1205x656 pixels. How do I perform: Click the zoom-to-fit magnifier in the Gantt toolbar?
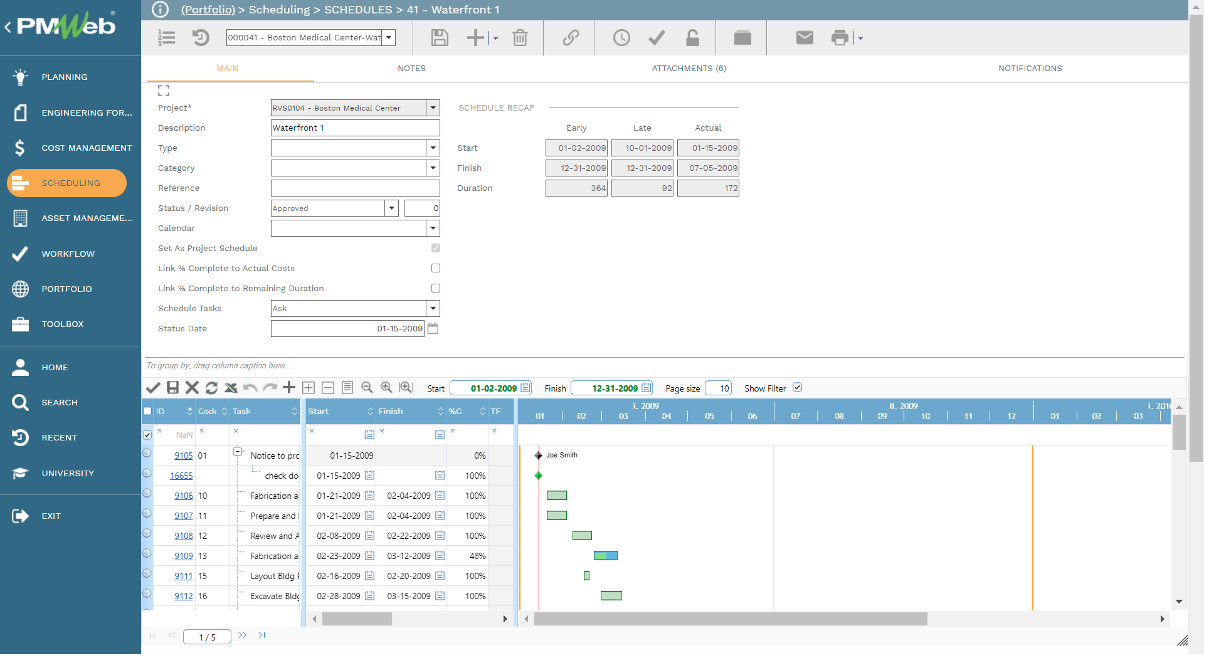pos(405,388)
